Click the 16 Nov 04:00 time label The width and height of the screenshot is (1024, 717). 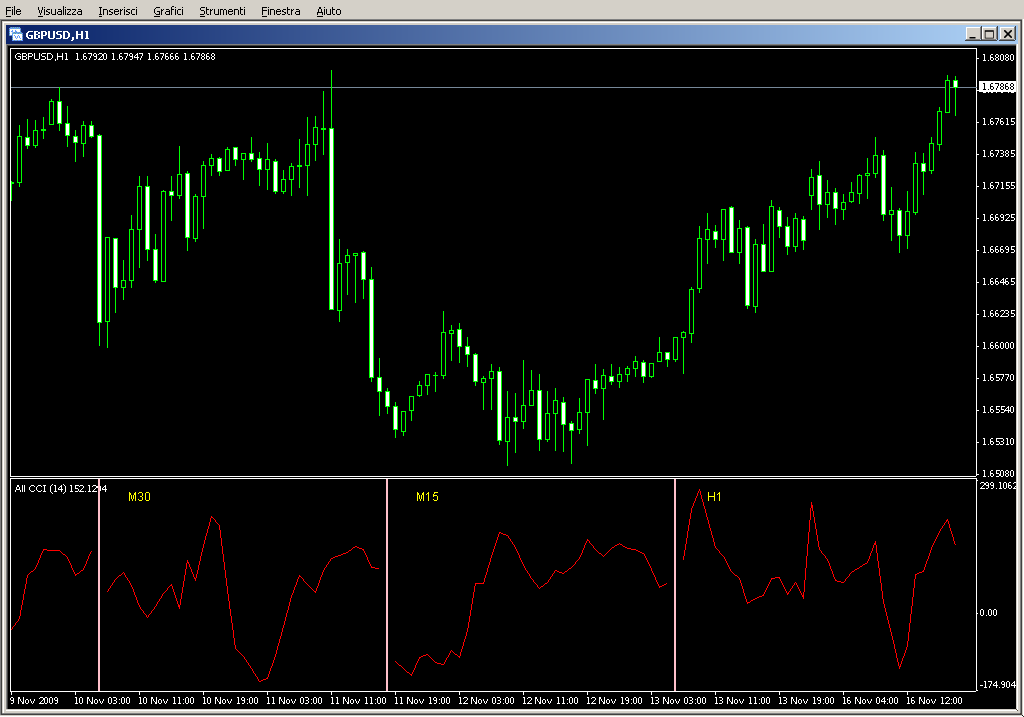click(870, 701)
